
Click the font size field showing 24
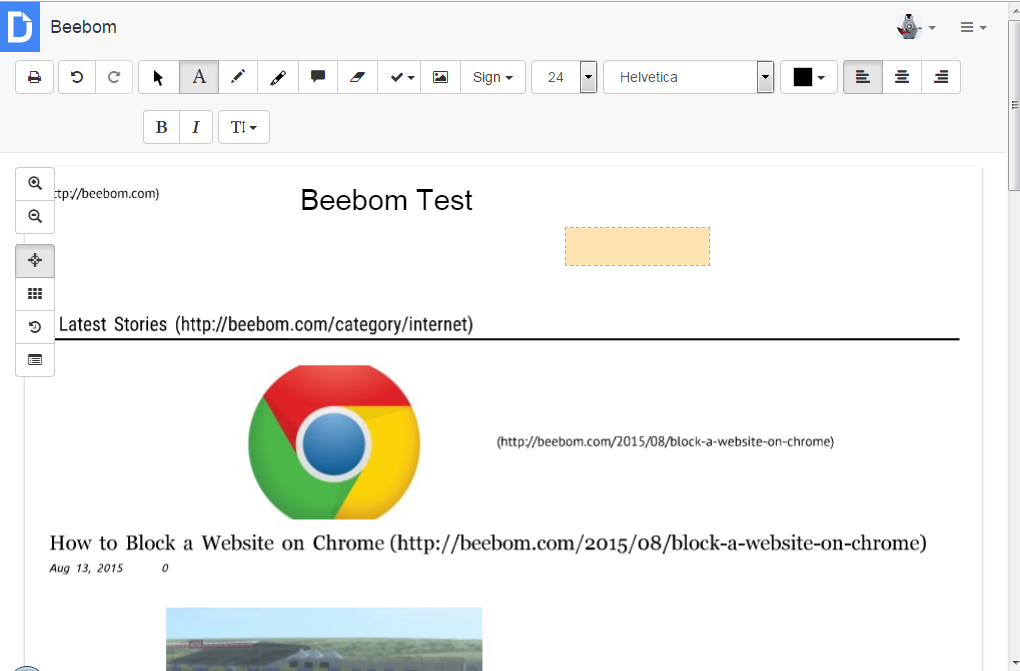[556, 77]
